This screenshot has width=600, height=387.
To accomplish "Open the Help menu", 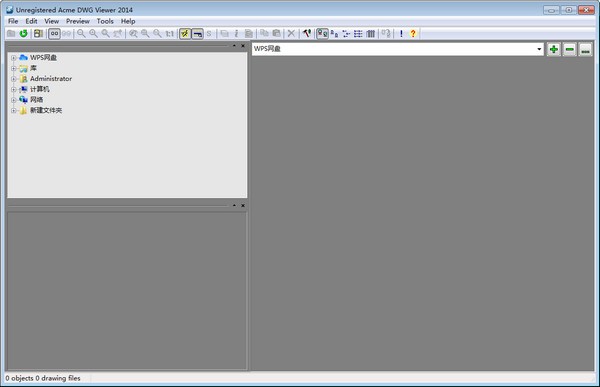I will [x=128, y=21].
